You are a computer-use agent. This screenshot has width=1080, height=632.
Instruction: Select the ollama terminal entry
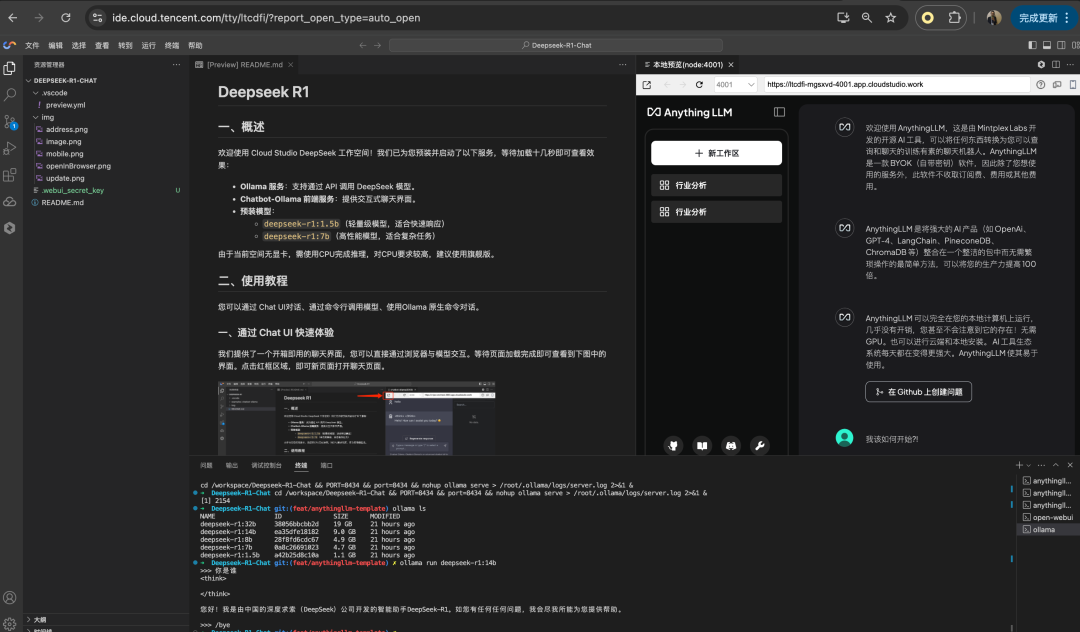pyautogui.click(x=1048, y=529)
